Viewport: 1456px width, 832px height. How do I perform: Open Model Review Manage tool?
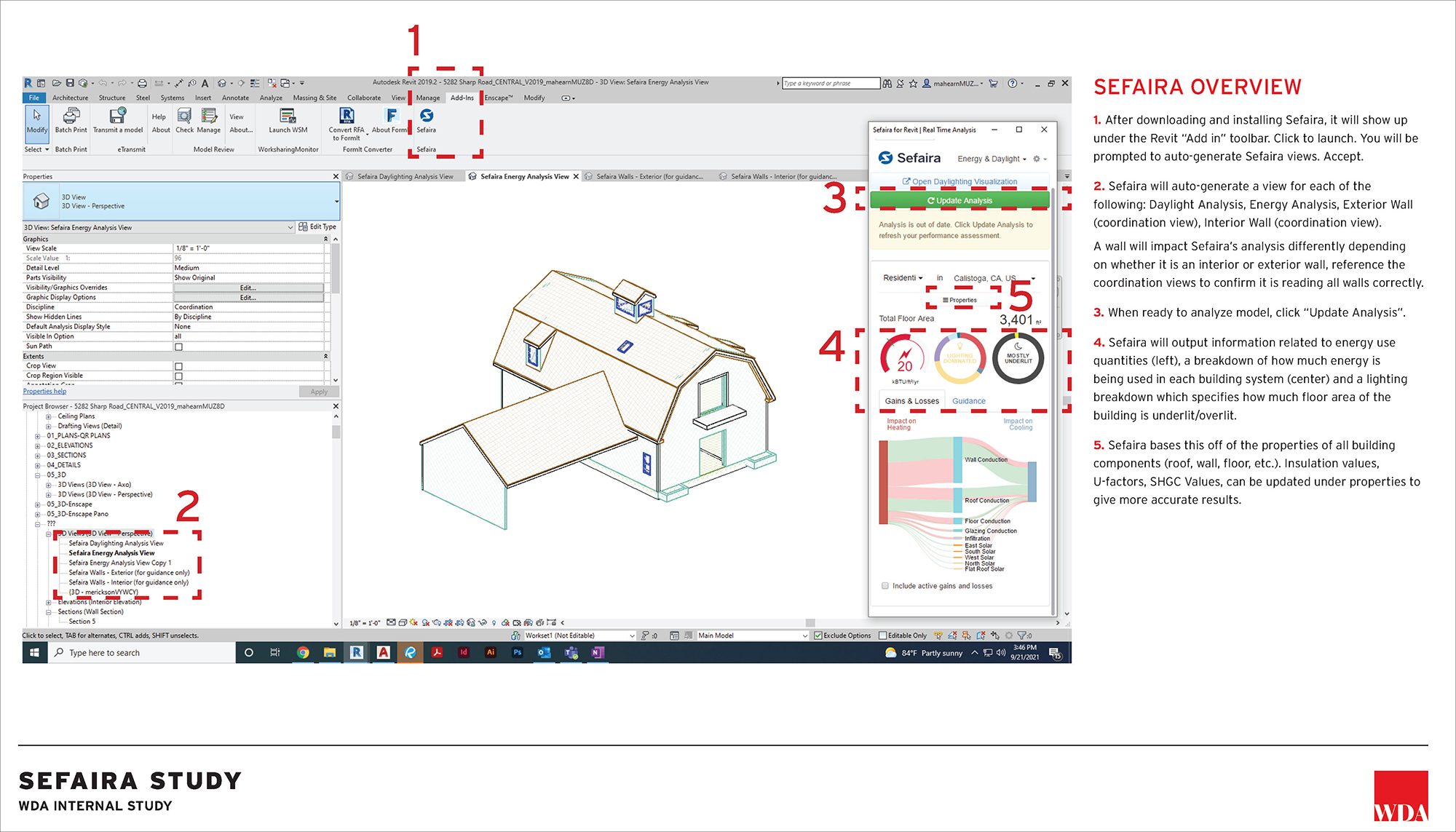point(209,116)
